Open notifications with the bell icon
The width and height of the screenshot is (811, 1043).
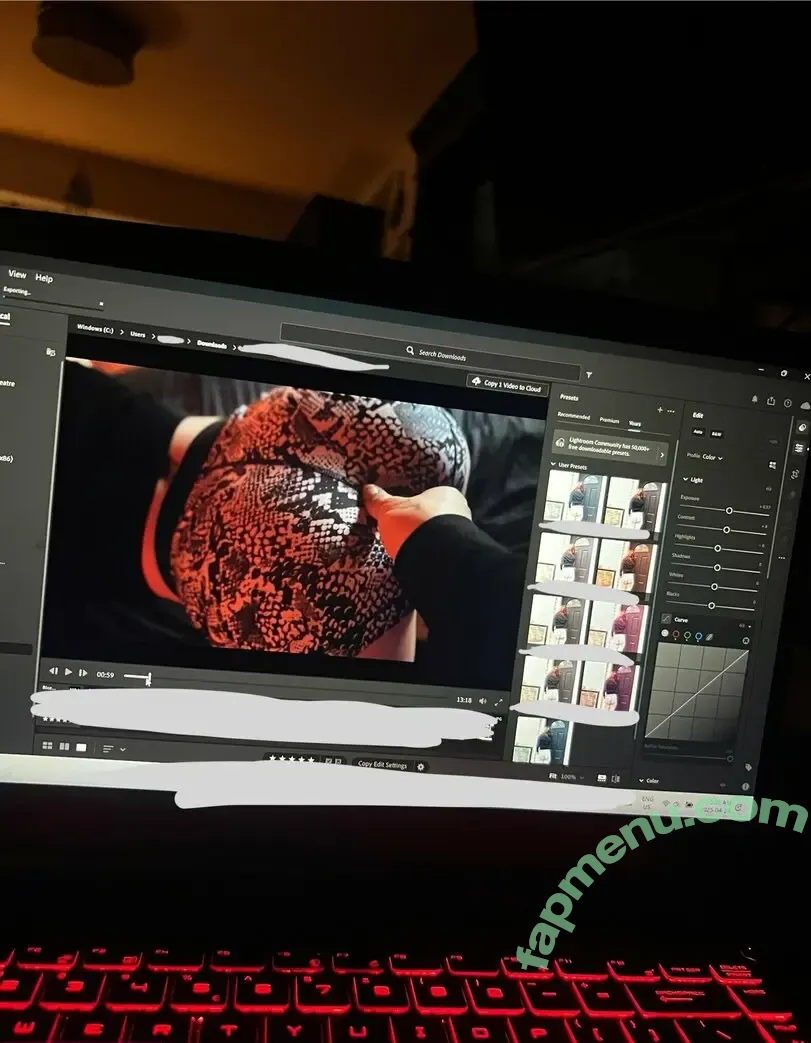pos(754,400)
